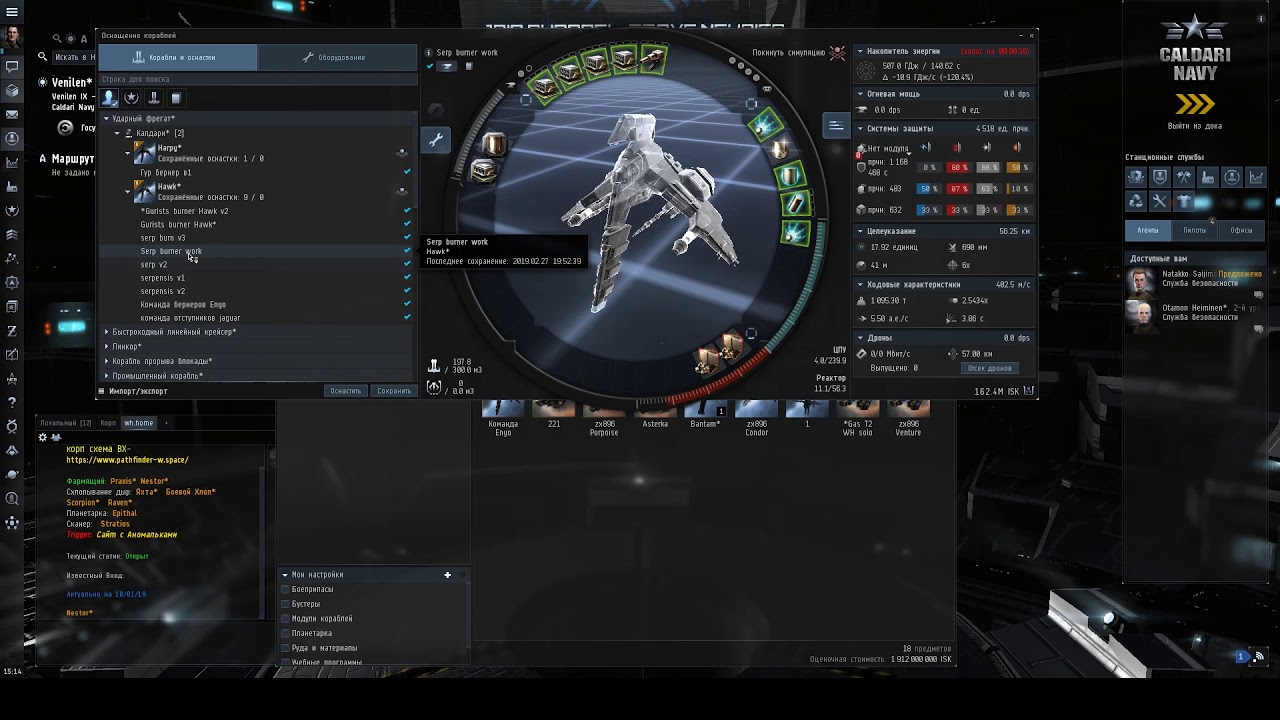This screenshot has height=720, width=1280.
Task: Collapse the Ударный фрегат group
Action: pos(106,118)
